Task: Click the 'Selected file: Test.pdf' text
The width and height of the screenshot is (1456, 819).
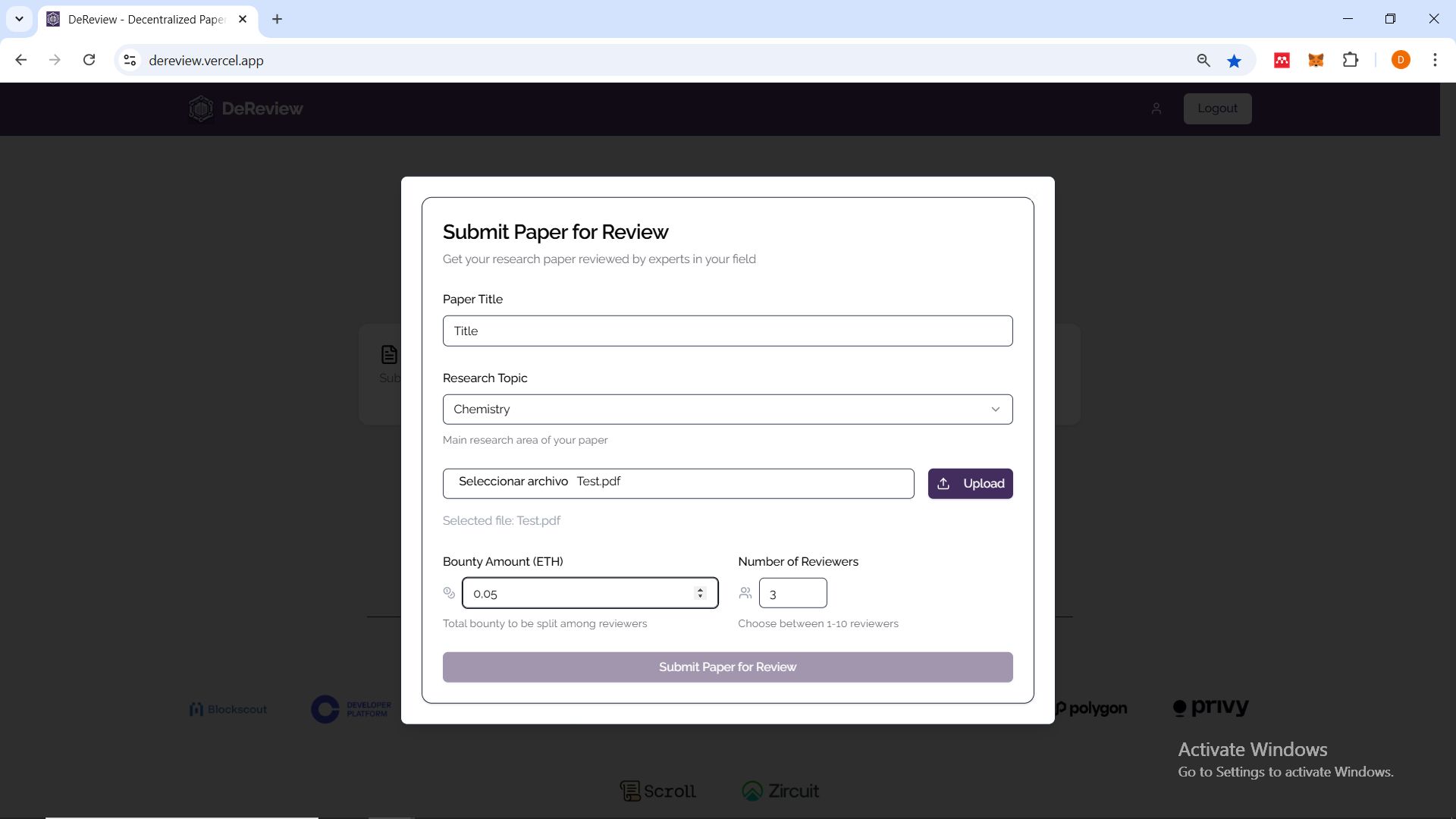Action: point(501,520)
